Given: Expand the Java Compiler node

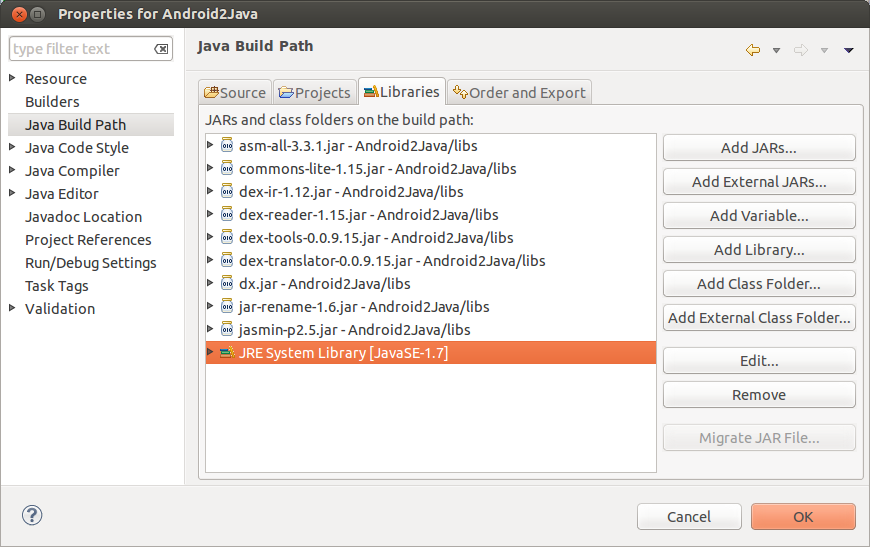Looking at the screenshot, I should (12, 170).
